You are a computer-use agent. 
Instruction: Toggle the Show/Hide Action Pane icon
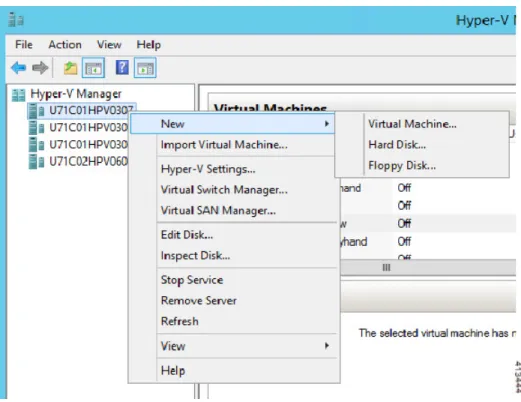[x=145, y=68]
